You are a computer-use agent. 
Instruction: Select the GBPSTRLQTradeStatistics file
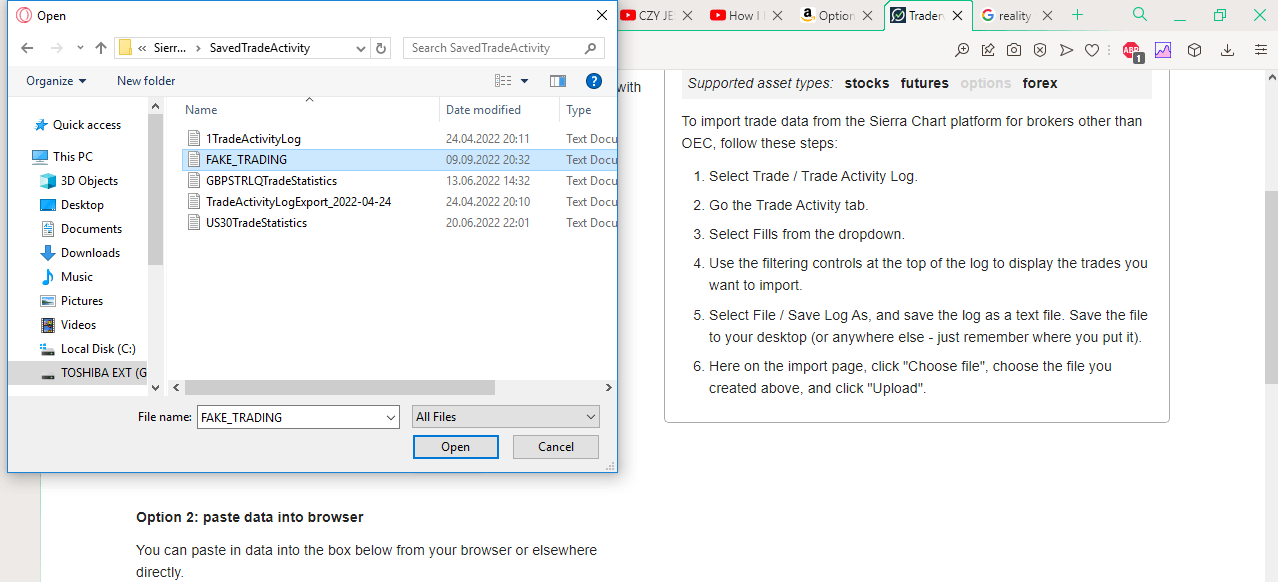coord(271,181)
